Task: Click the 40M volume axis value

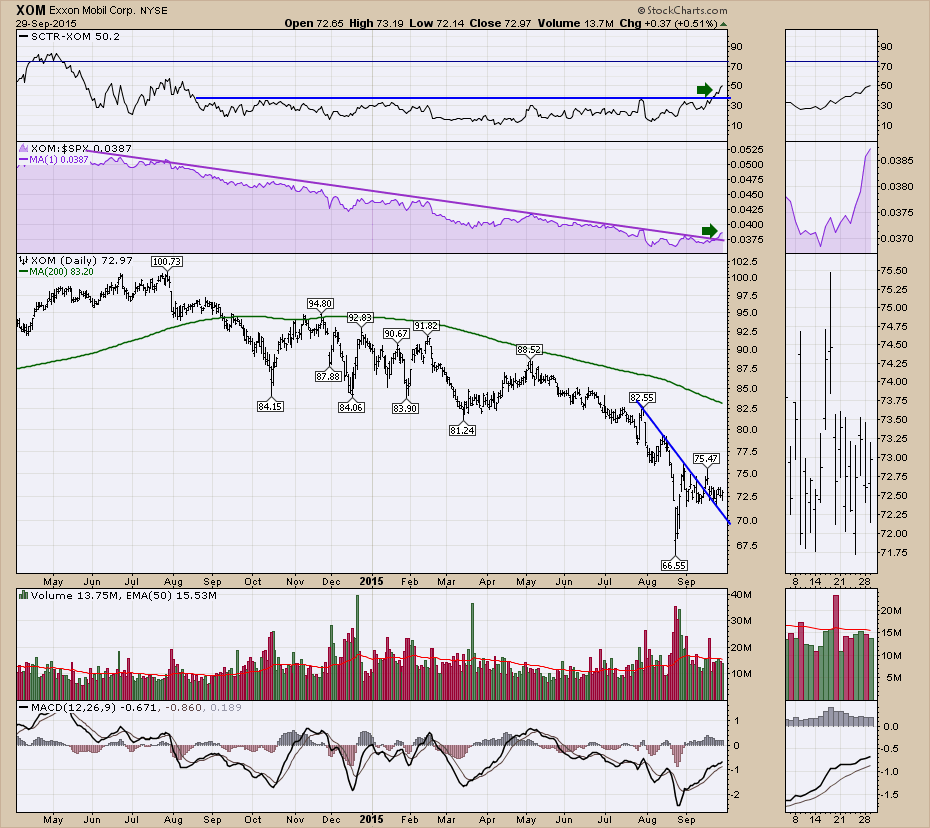Action: pyautogui.click(x=743, y=594)
